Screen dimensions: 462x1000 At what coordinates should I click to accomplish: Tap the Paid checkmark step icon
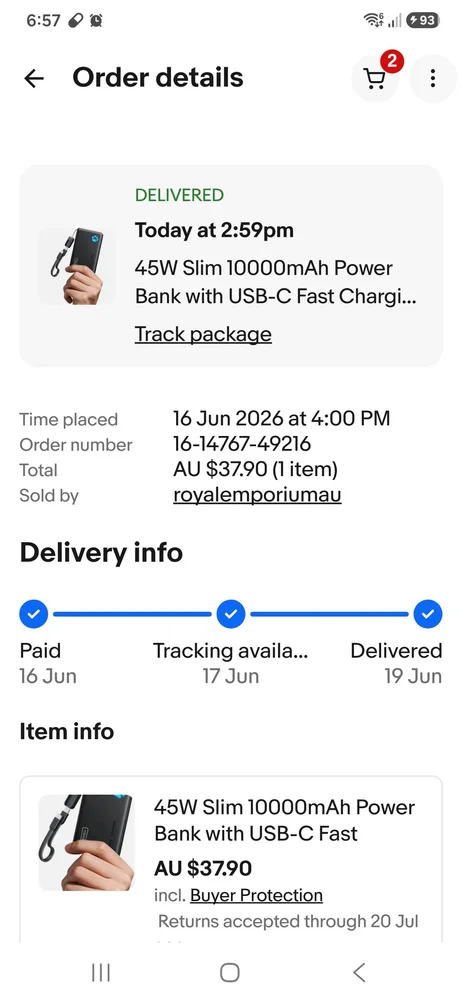tap(34, 614)
